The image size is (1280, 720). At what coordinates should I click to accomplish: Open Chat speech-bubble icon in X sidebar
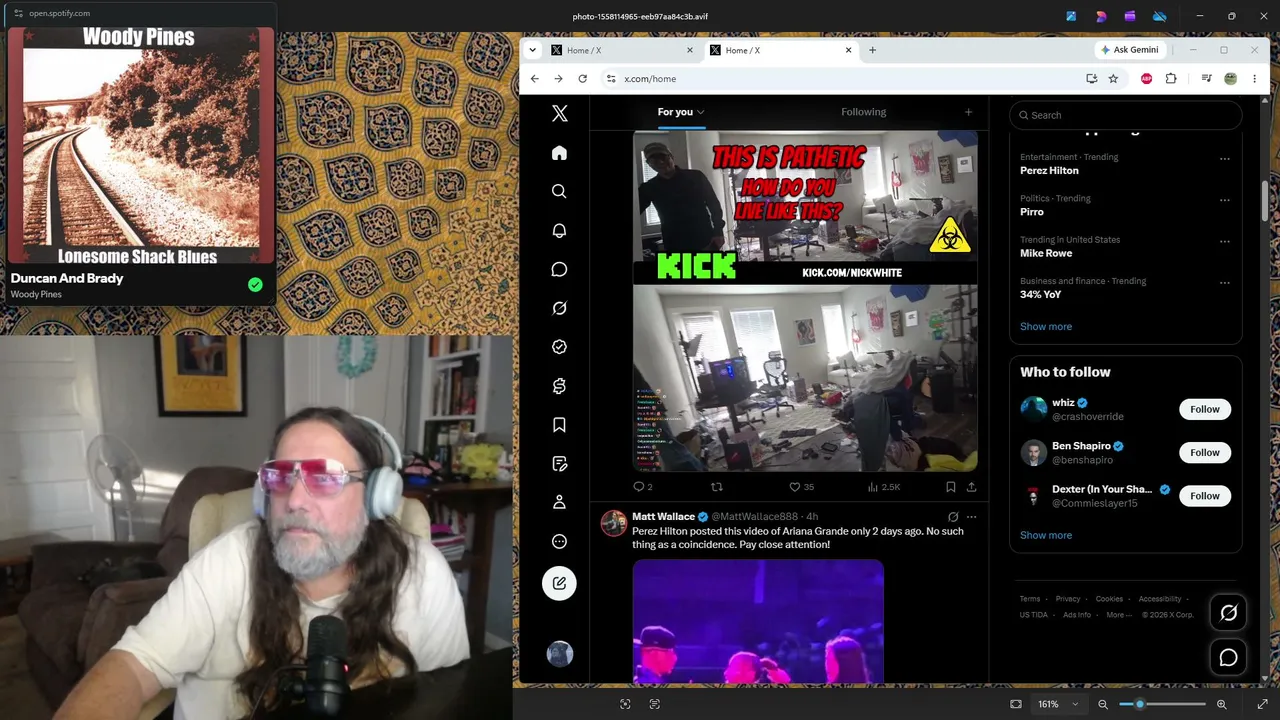[x=559, y=269]
